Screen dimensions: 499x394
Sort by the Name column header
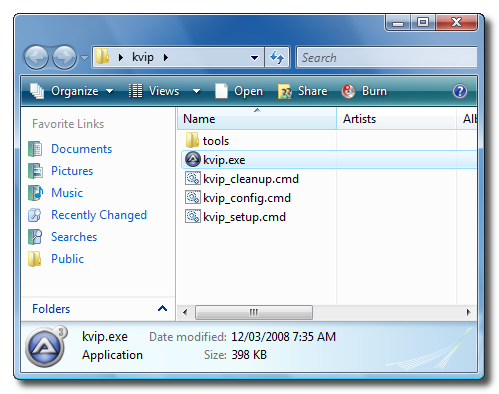(257, 119)
